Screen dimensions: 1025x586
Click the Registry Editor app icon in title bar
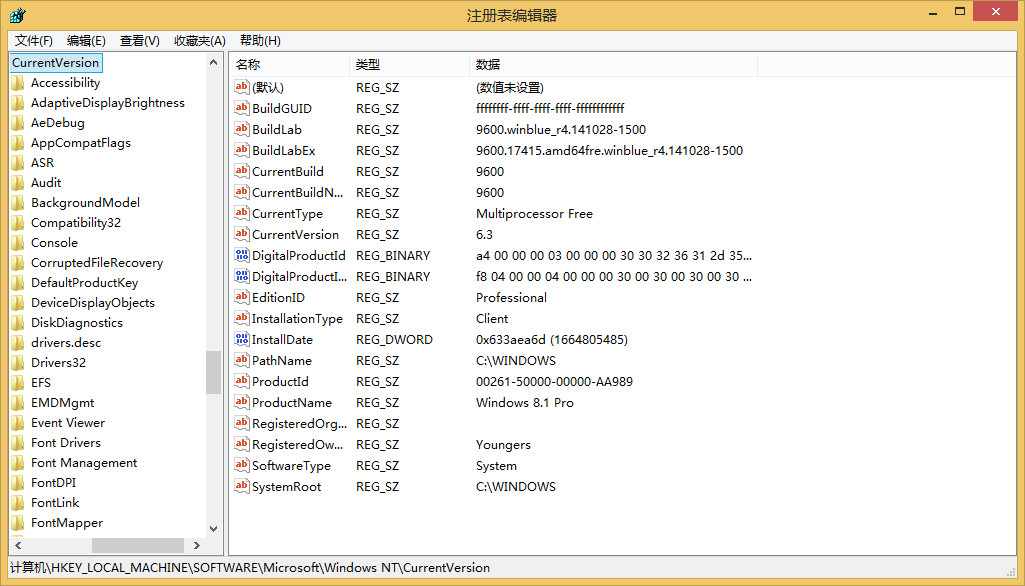(18, 14)
